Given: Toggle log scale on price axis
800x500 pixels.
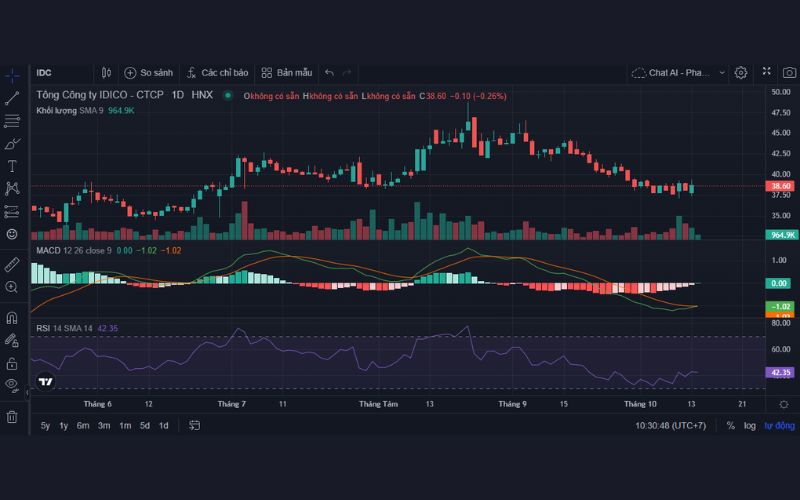Looking at the screenshot, I should [749, 425].
